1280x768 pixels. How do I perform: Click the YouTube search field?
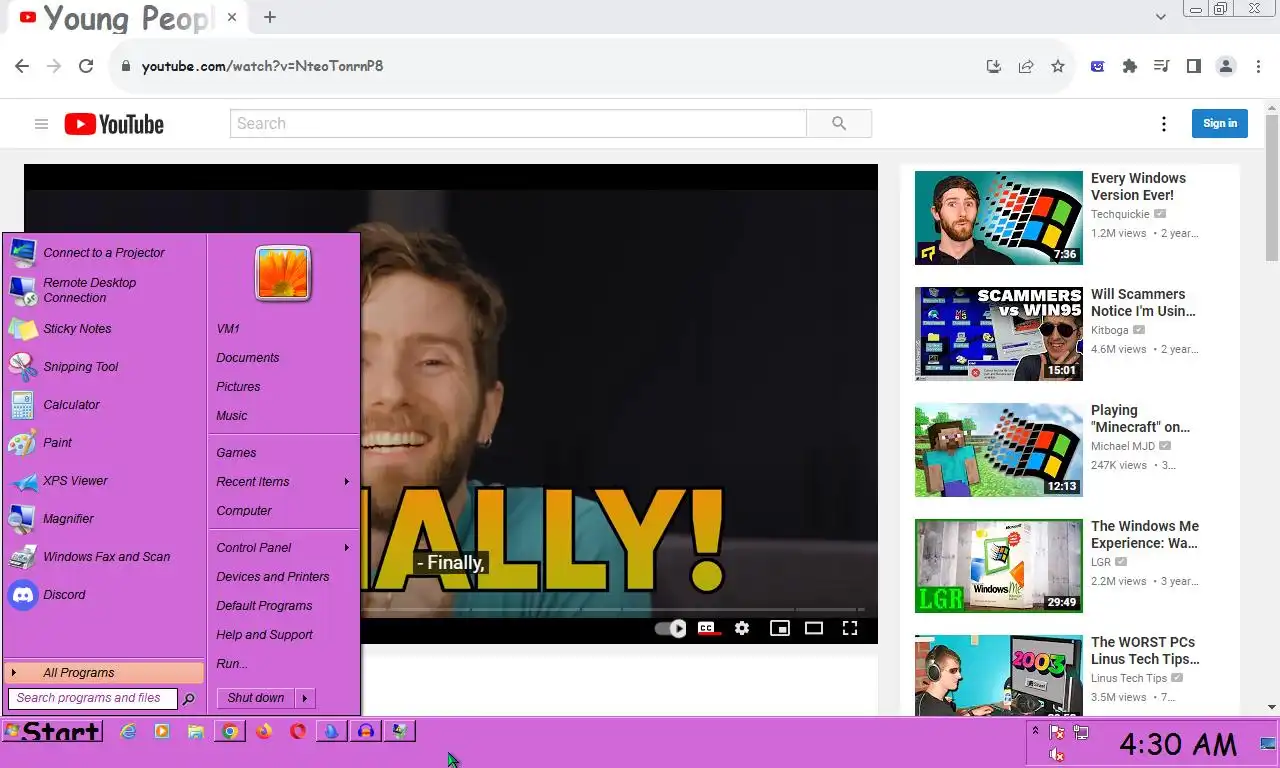coord(518,124)
